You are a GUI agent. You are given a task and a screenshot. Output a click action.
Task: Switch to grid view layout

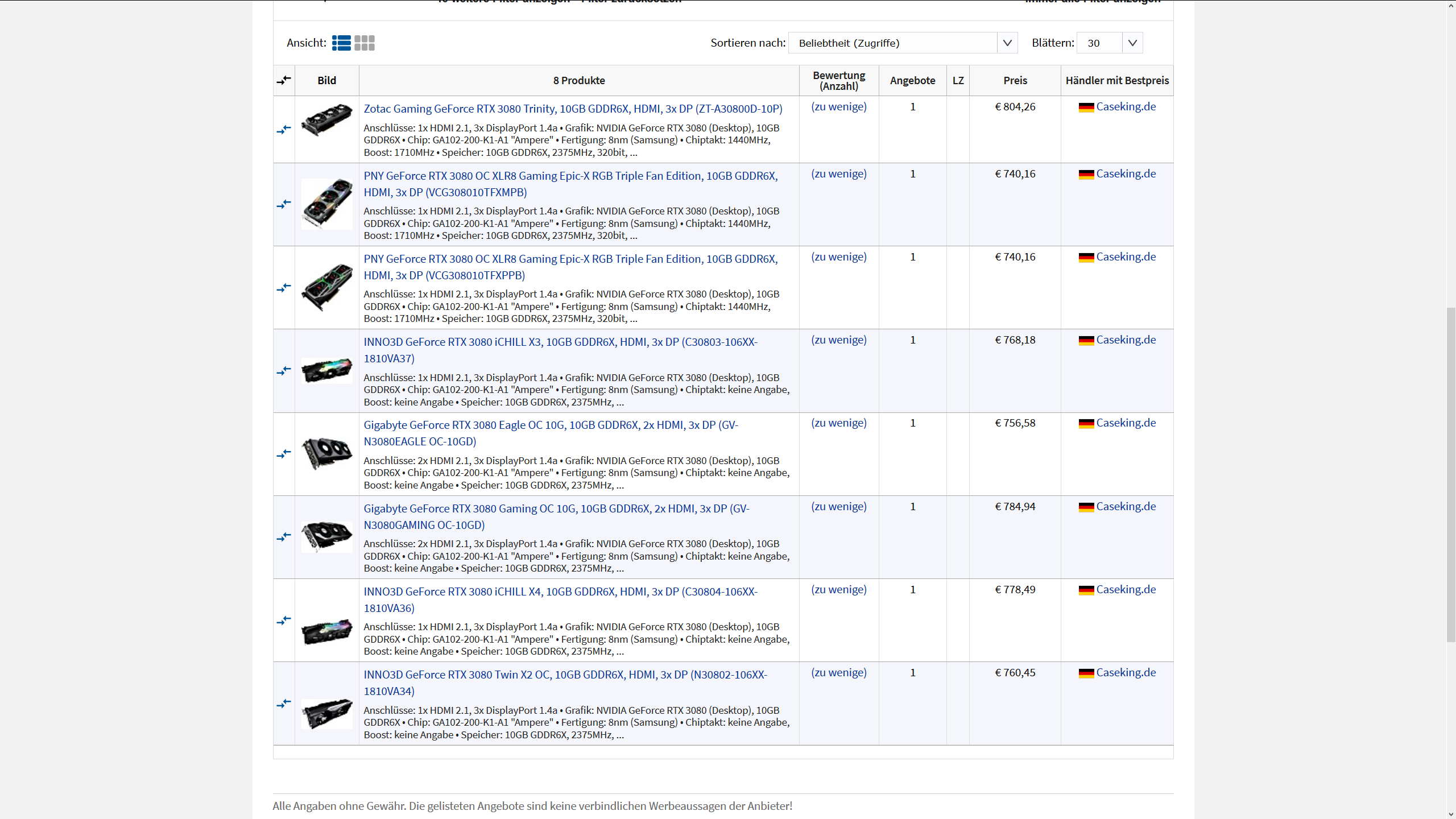(364, 43)
